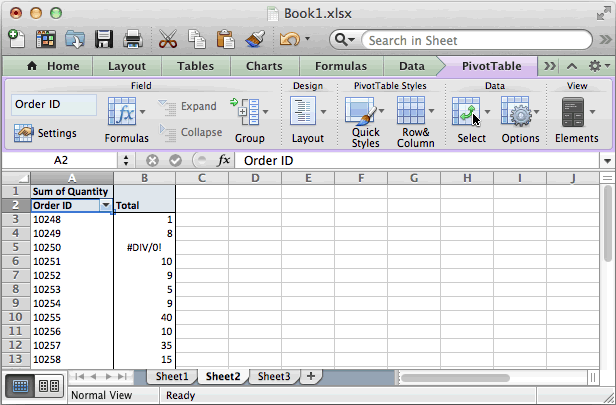The image size is (616, 405).
Task: Open the PivotTable Options gear icon
Action: 517,112
